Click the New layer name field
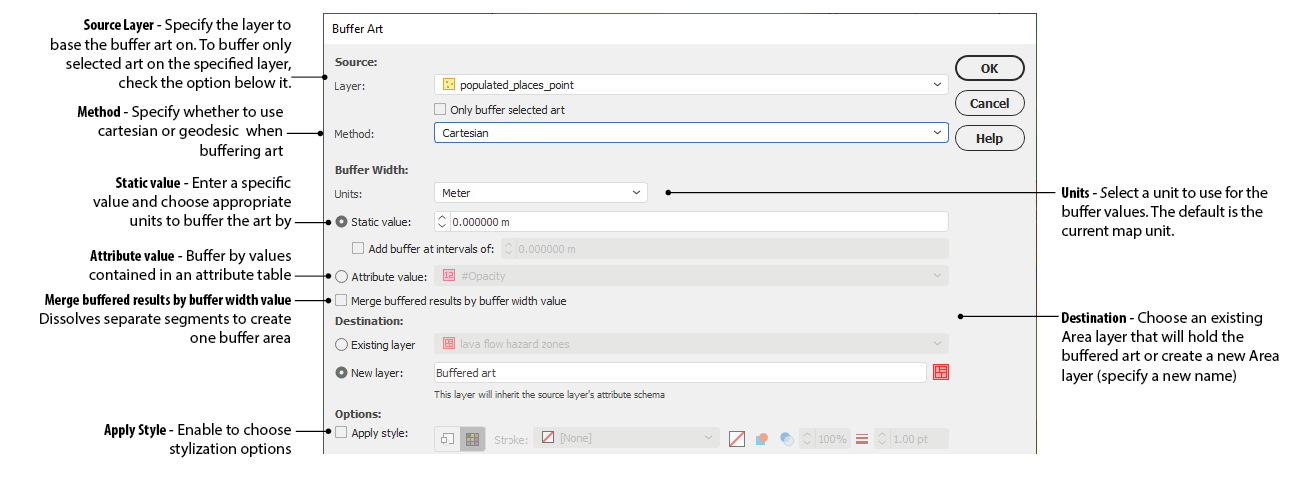 680,373
